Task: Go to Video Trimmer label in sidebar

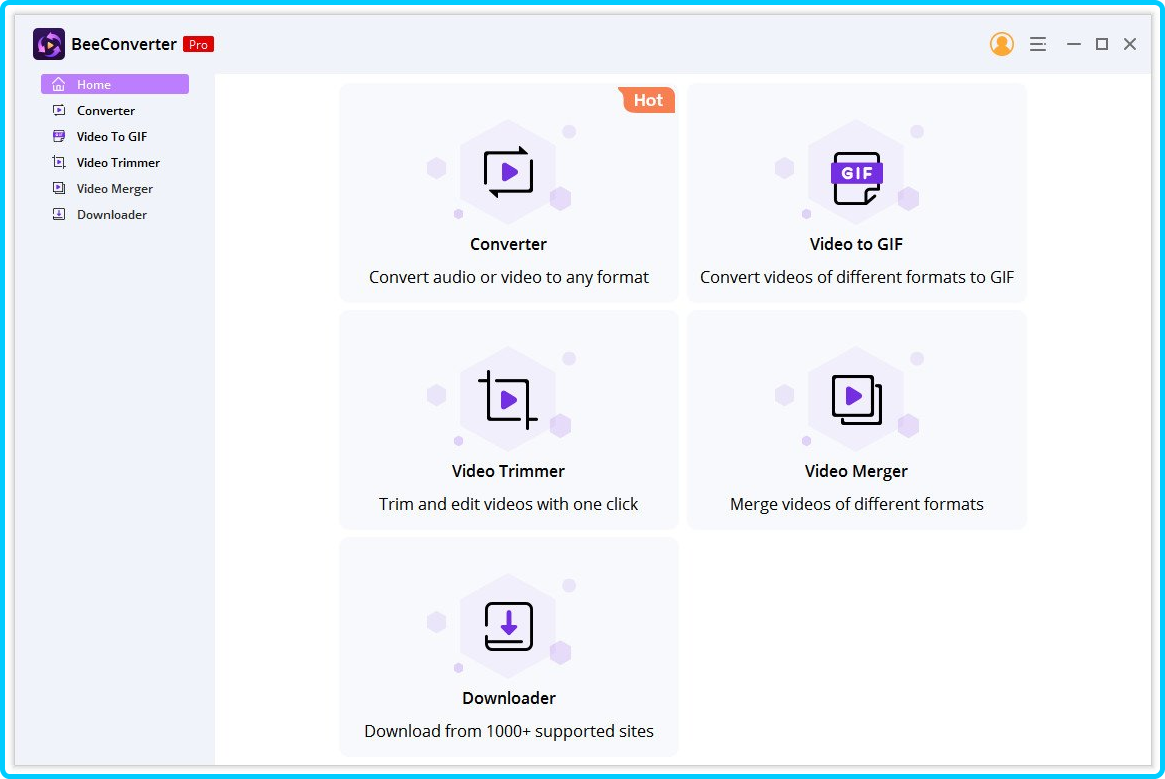Action: pos(118,162)
